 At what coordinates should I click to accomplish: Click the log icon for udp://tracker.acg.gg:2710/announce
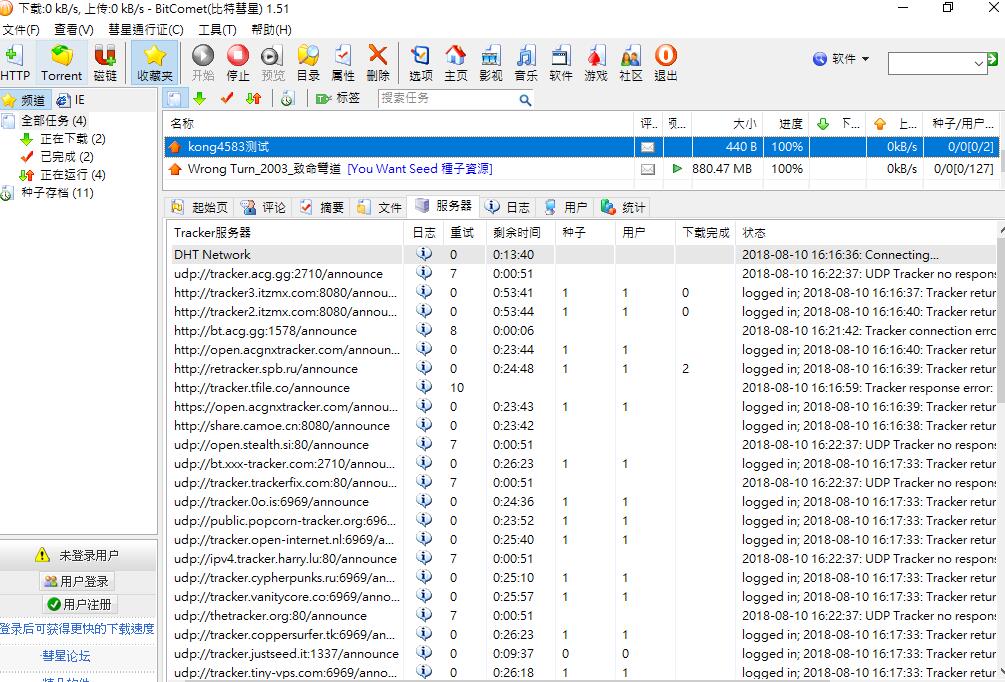coord(424,273)
